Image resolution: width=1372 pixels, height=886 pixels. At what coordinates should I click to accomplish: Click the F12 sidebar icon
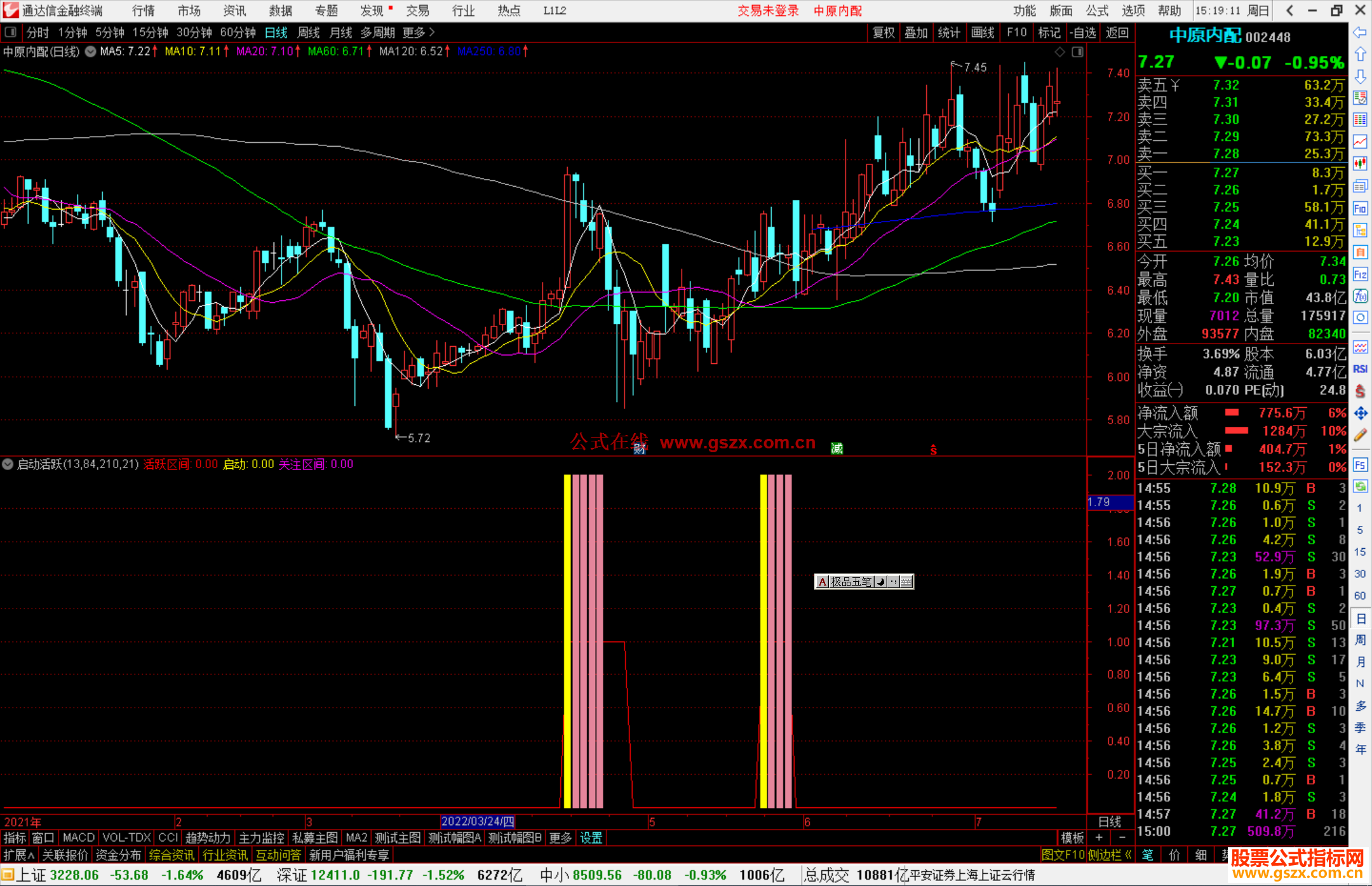(x=1360, y=274)
